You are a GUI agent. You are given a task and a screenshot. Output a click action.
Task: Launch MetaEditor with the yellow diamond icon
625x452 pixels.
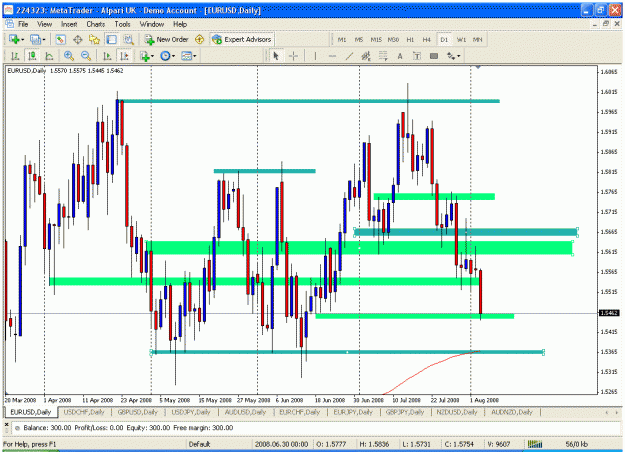[x=199, y=39]
